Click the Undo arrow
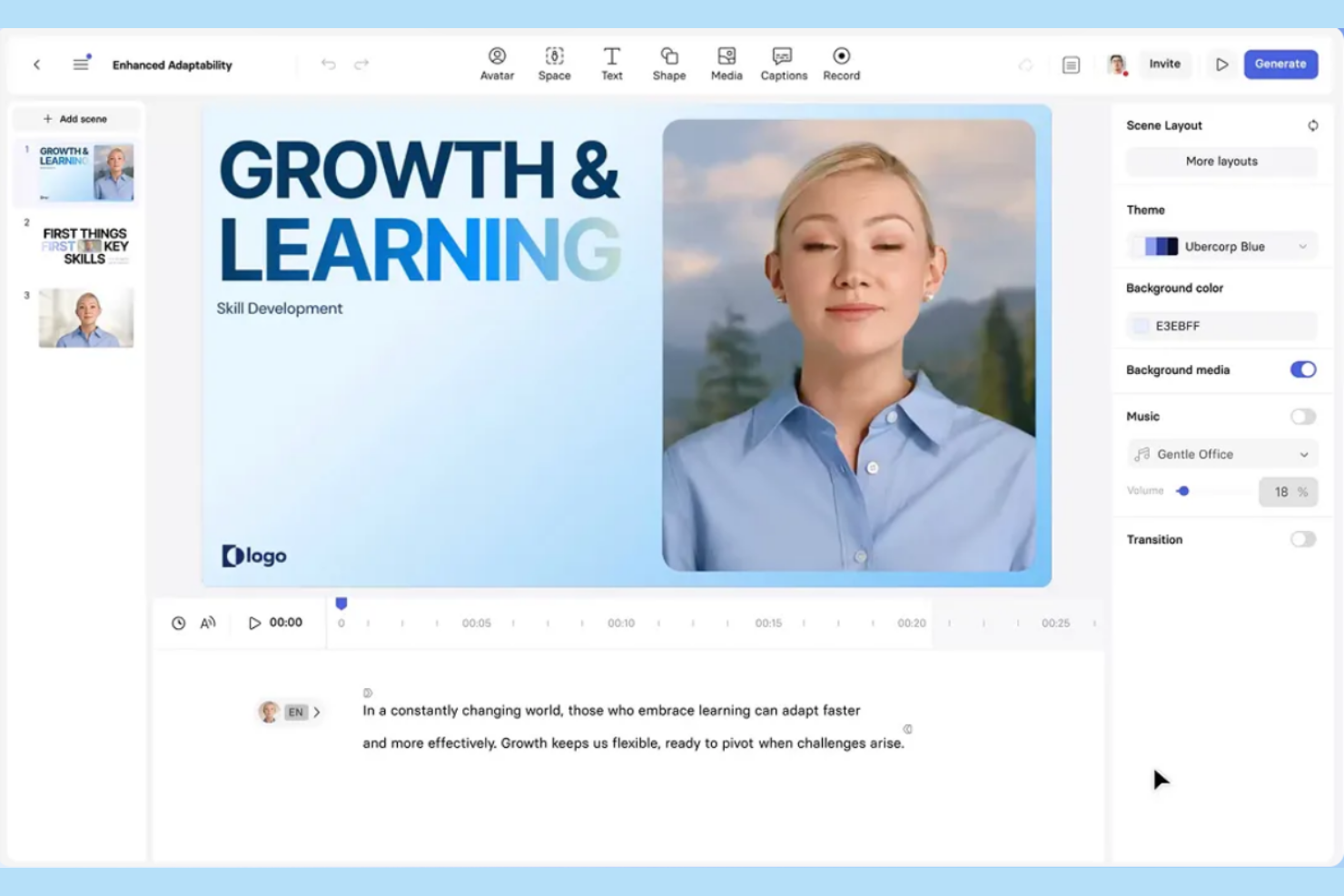 click(328, 64)
